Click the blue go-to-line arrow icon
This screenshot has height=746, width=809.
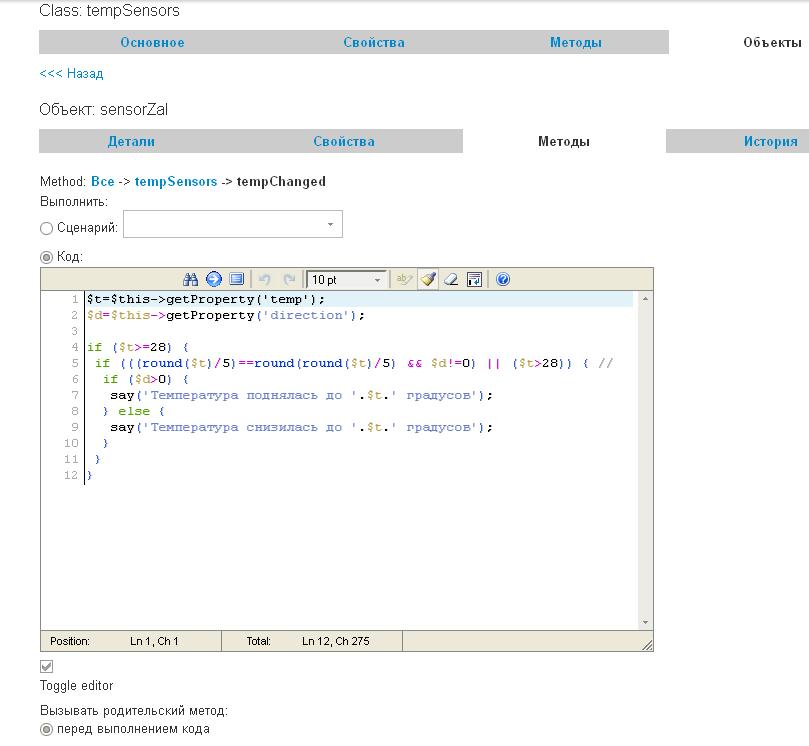tap(214, 280)
